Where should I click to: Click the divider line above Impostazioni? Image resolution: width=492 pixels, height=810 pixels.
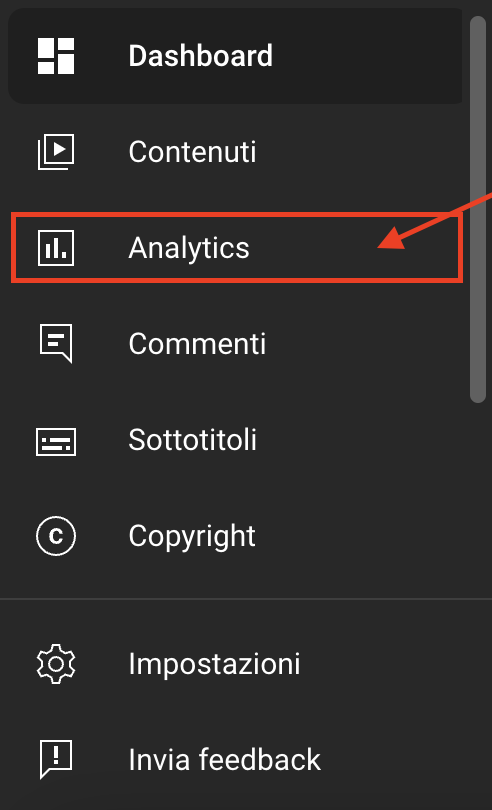tap(246, 599)
